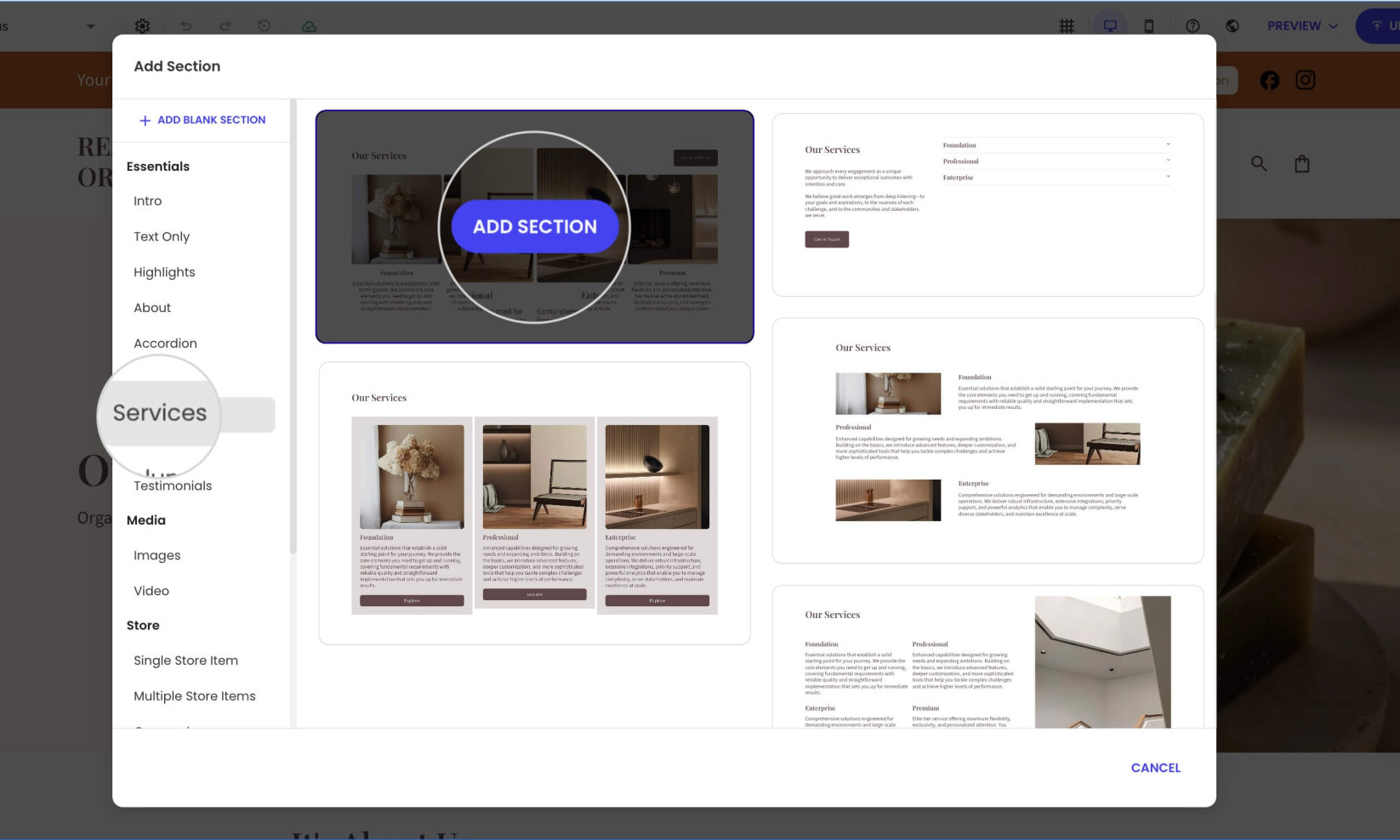The width and height of the screenshot is (1400, 840).
Task: Expand the Foundation accordion row in template
Action: pyautogui.click(x=1056, y=145)
